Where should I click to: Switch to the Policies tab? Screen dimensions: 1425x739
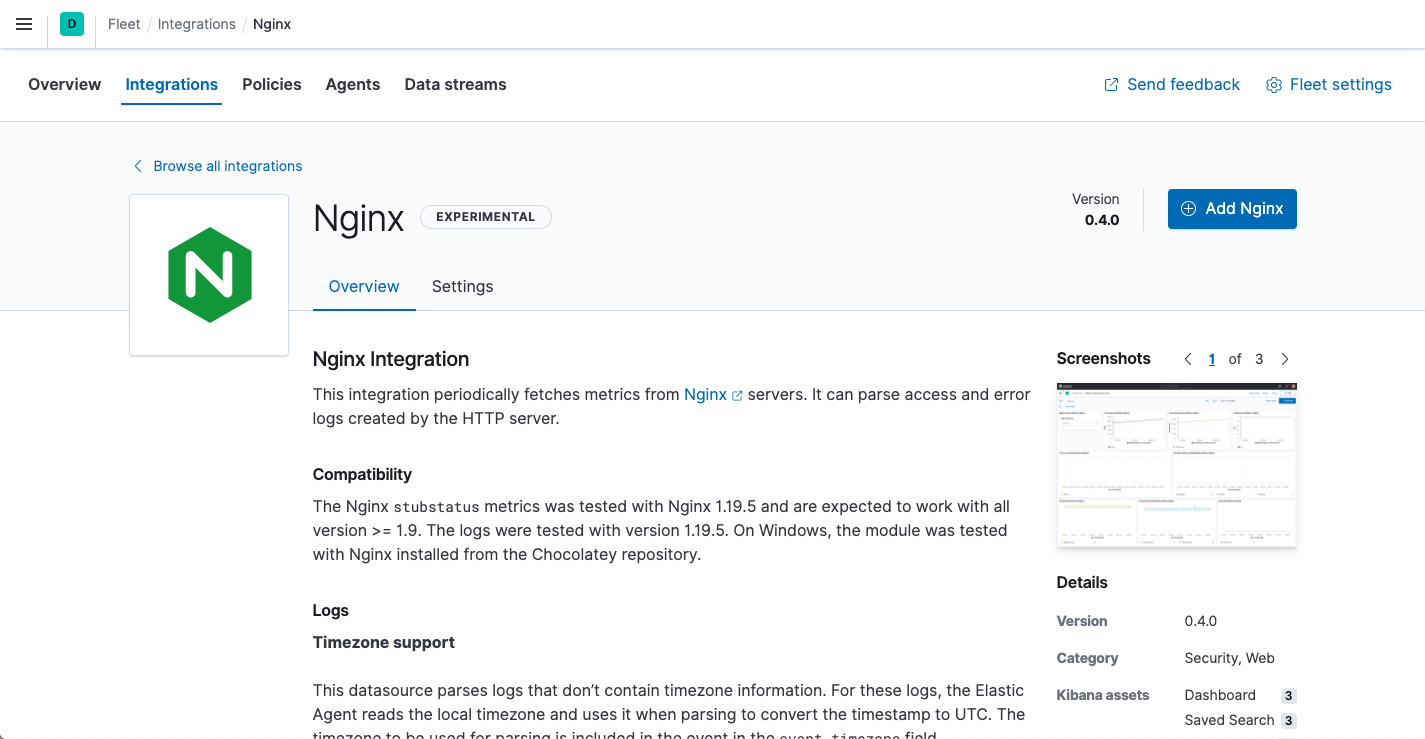tap(271, 85)
